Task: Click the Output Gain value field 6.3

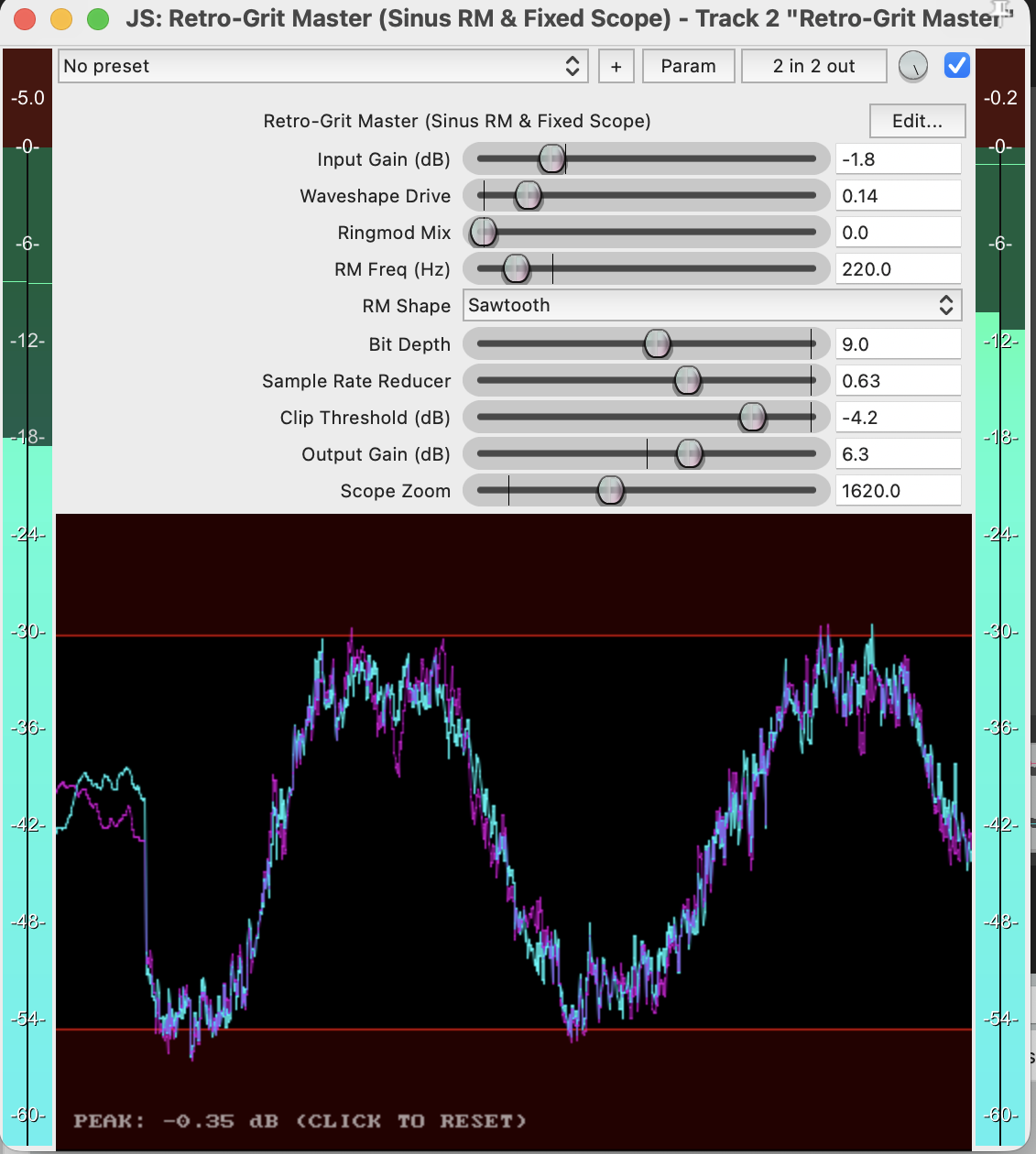Action: [899, 453]
